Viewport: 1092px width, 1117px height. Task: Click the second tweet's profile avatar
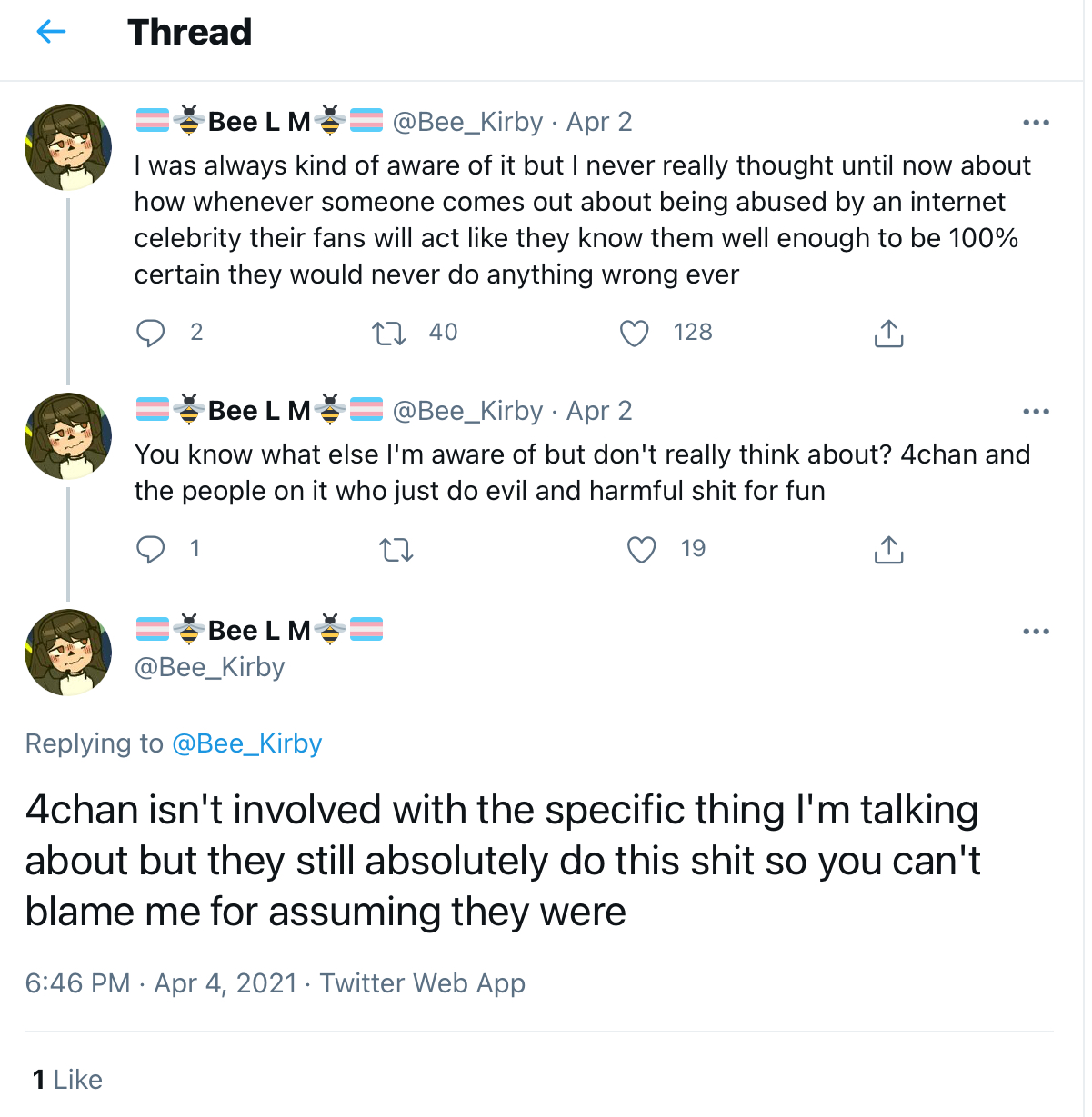click(68, 436)
